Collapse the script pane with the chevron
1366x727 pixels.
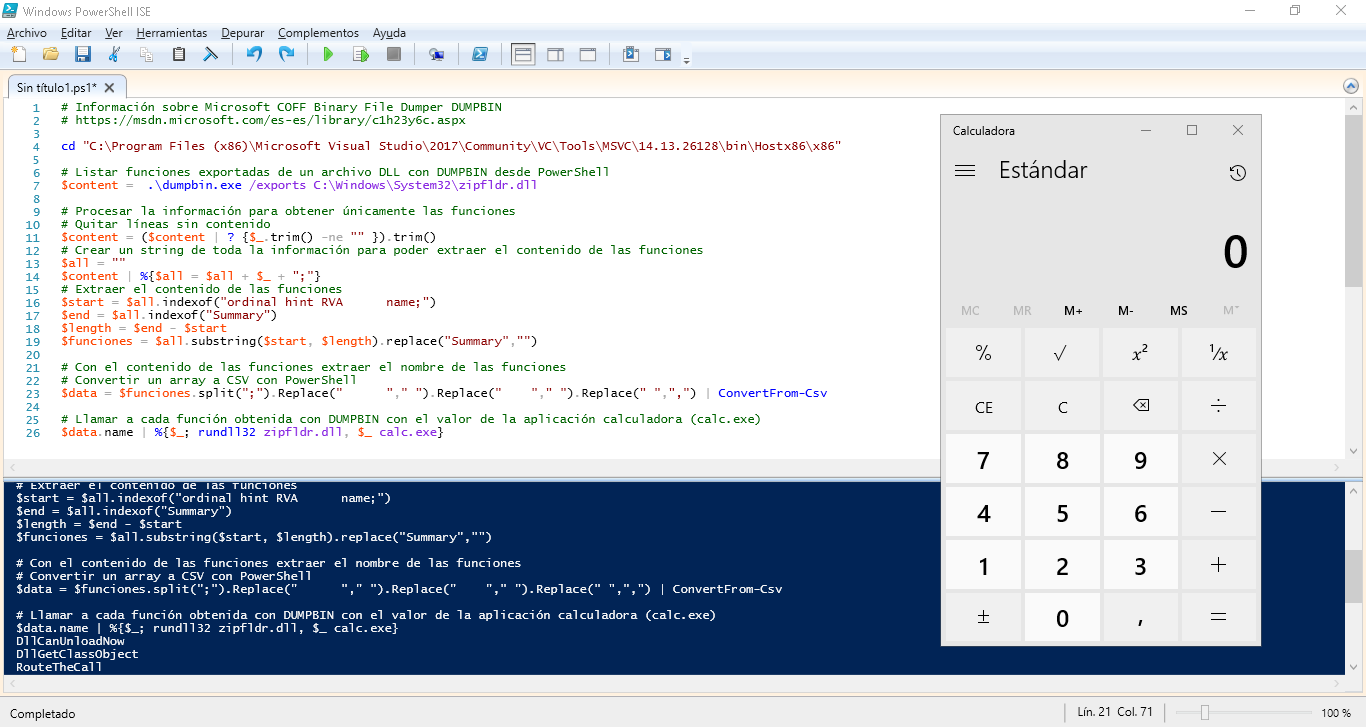1351,86
